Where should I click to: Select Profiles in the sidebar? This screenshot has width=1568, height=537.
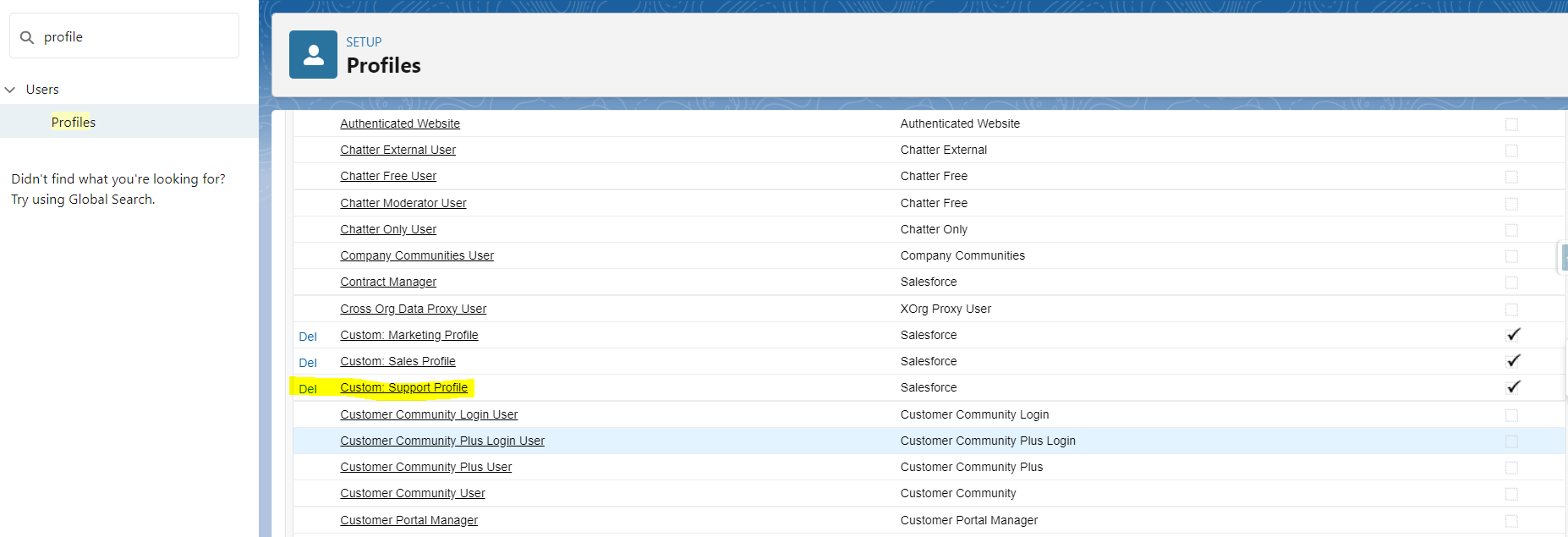tap(74, 123)
